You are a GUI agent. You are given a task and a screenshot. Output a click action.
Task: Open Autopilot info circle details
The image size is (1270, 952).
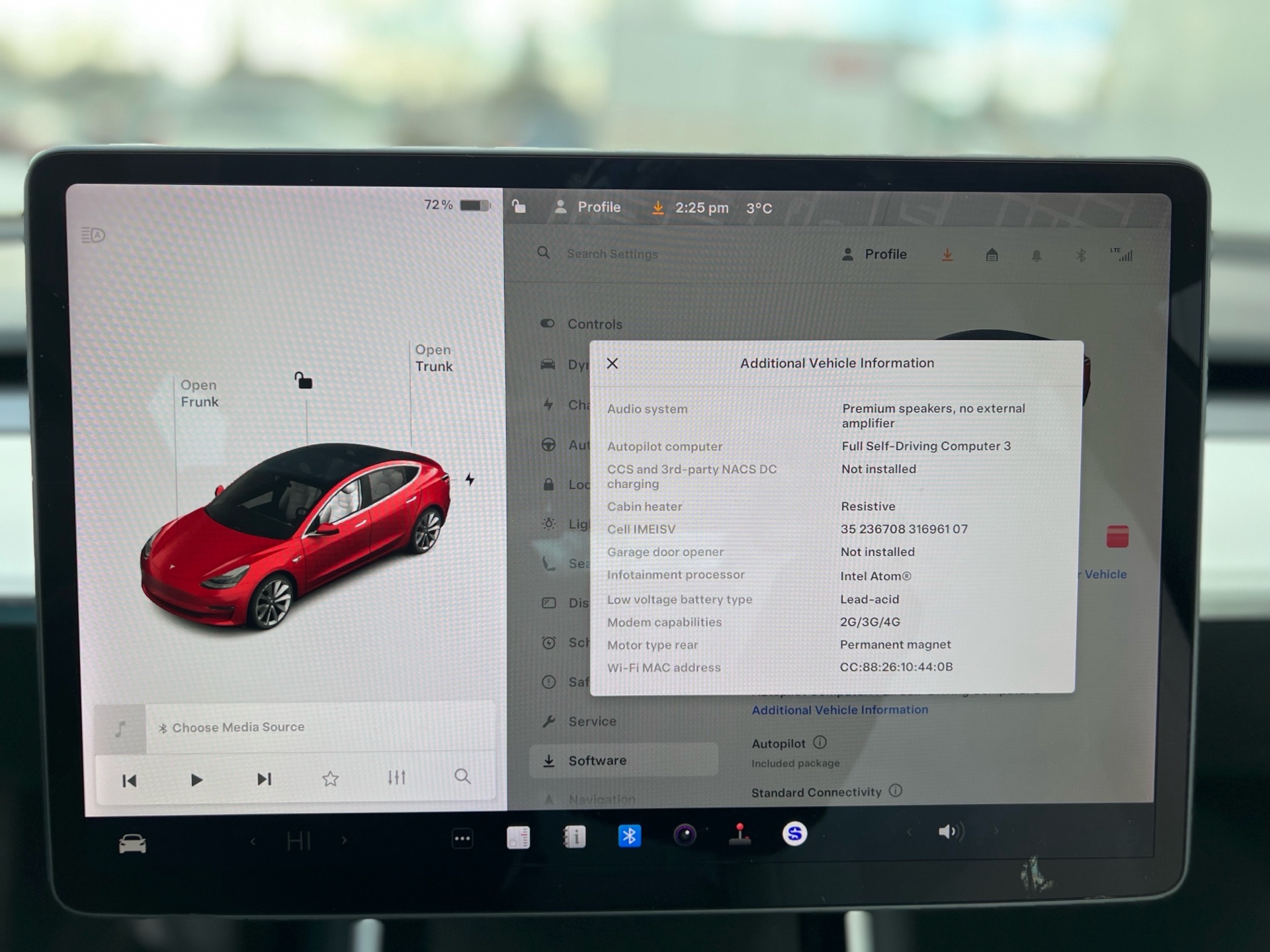(x=820, y=742)
